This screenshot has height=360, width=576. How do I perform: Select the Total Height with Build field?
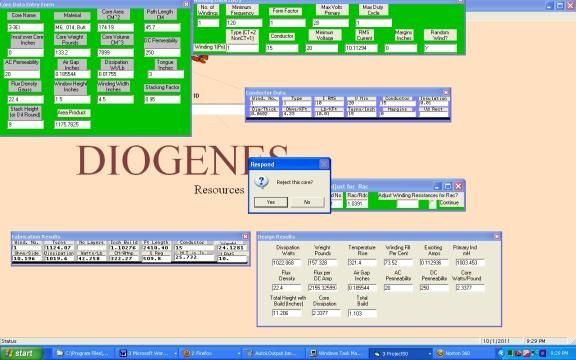(x=287, y=313)
